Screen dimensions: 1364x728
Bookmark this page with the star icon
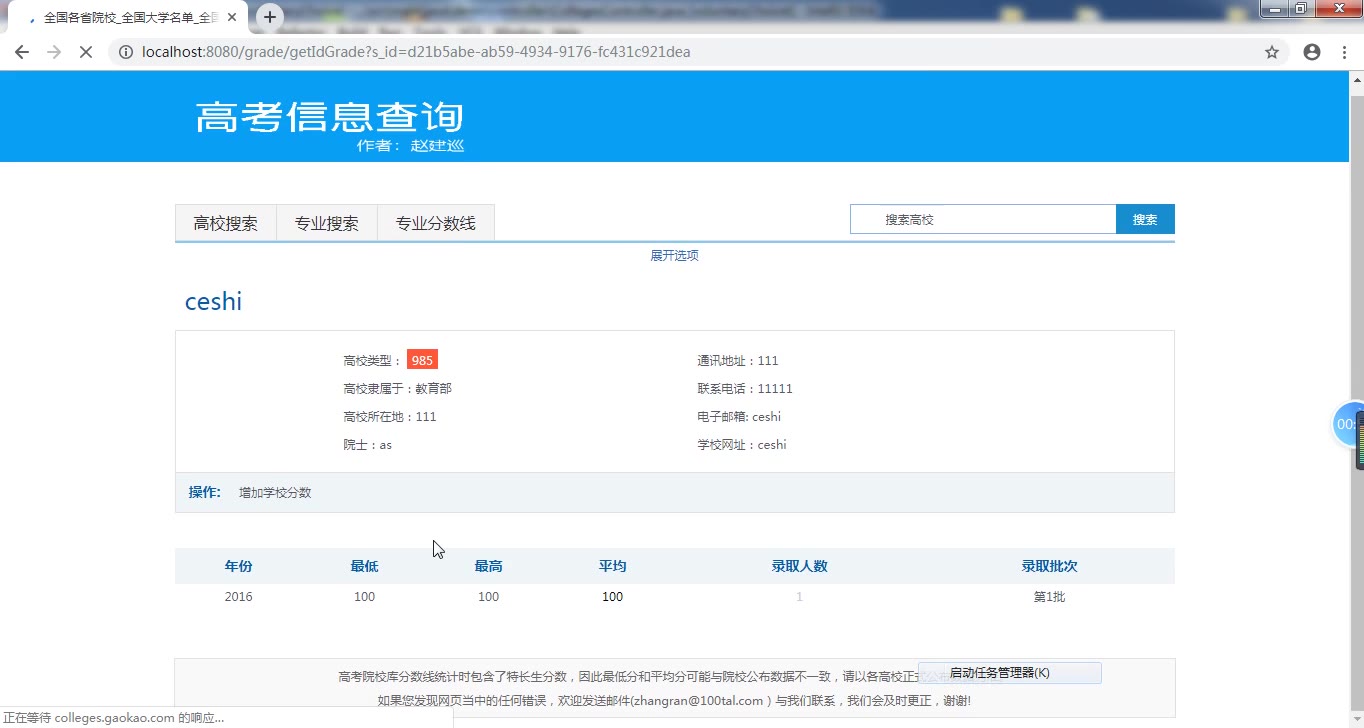pyautogui.click(x=1272, y=52)
